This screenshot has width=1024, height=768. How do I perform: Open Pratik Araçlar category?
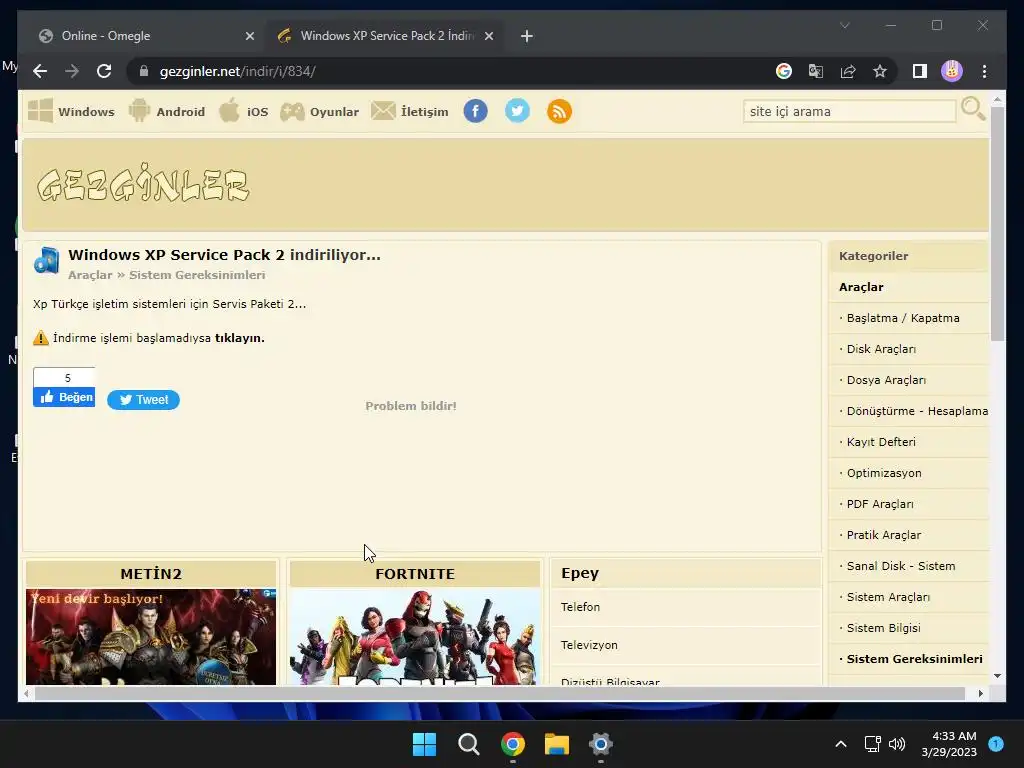point(884,535)
